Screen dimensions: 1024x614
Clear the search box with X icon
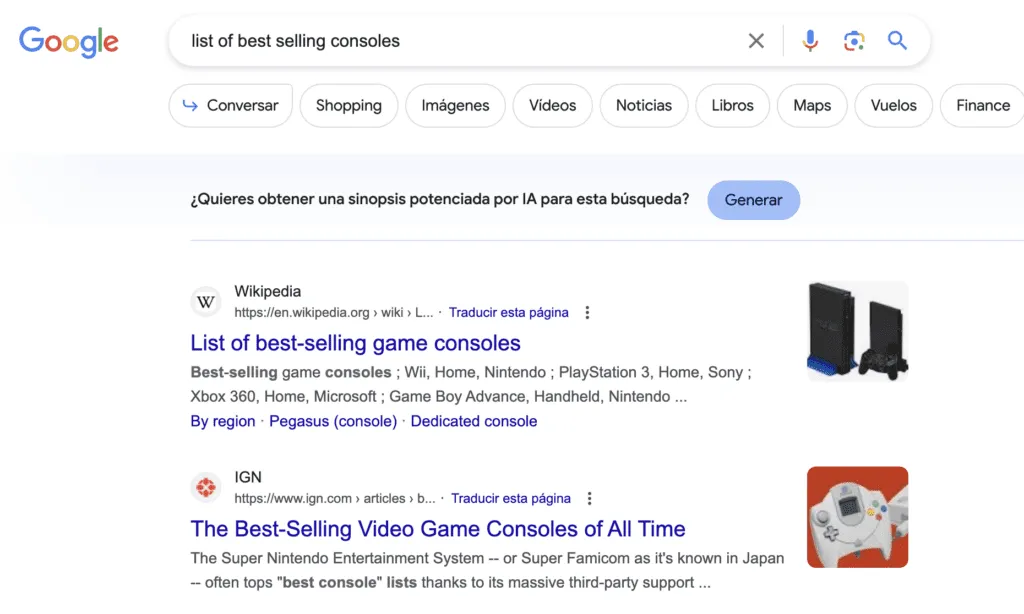click(x=756, y=40)
